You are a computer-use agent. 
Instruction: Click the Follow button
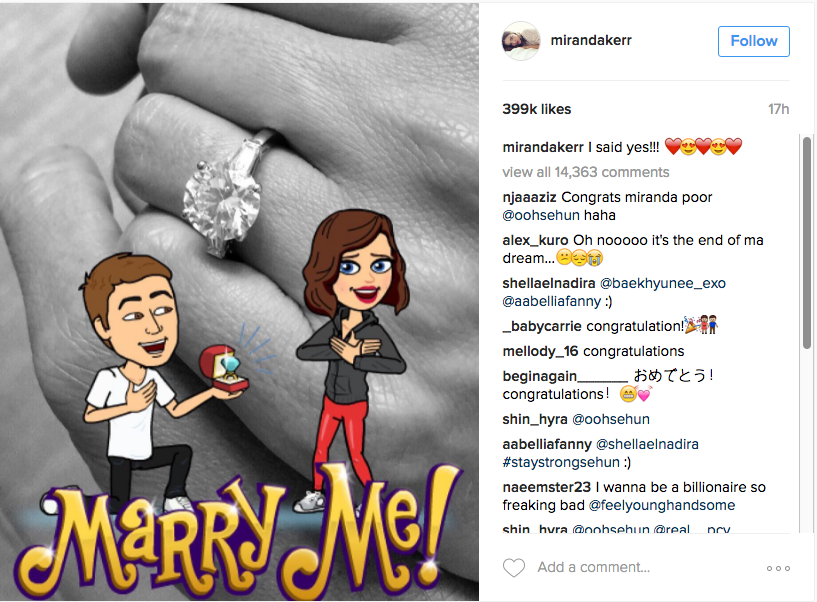[753, 41]
